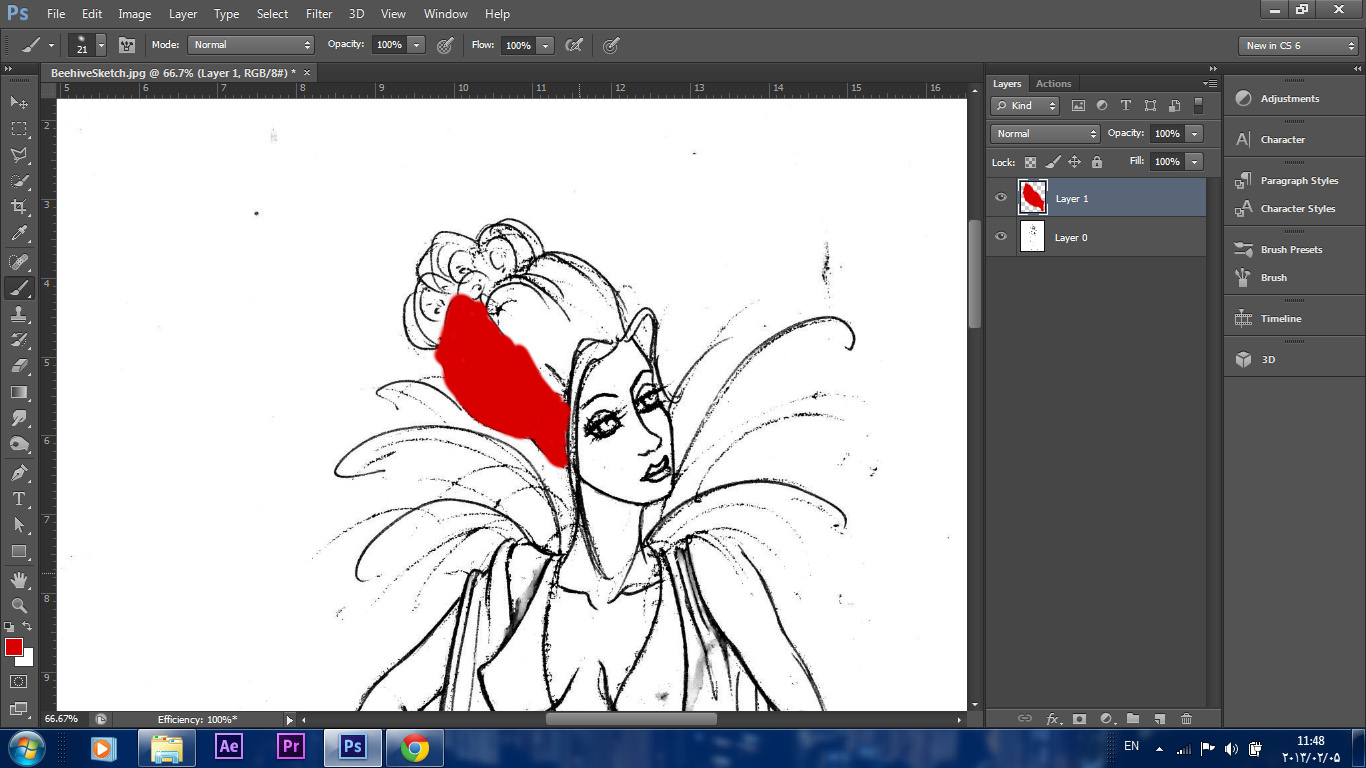Viewport: 1366px width, 768px height.
Task: Open the 3D panel
Action: coord(1268,359)
